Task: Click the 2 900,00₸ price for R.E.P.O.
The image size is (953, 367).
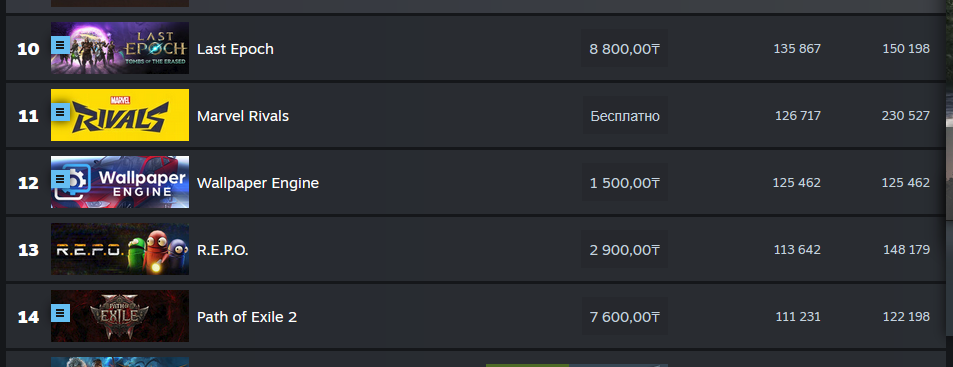Action: click(624, 250)
